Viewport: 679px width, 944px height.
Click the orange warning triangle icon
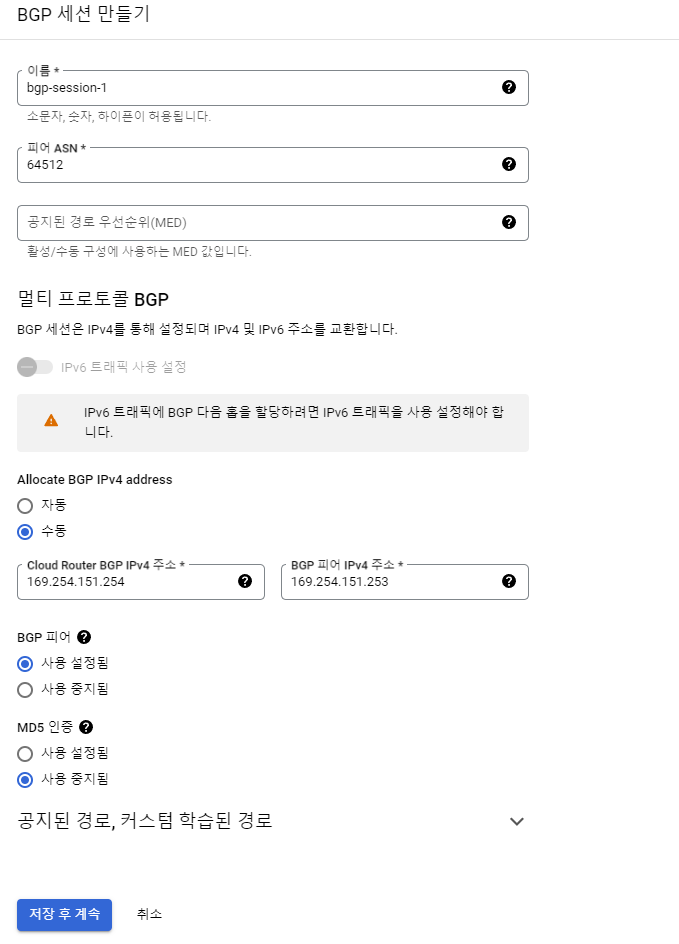coord(51,420)
